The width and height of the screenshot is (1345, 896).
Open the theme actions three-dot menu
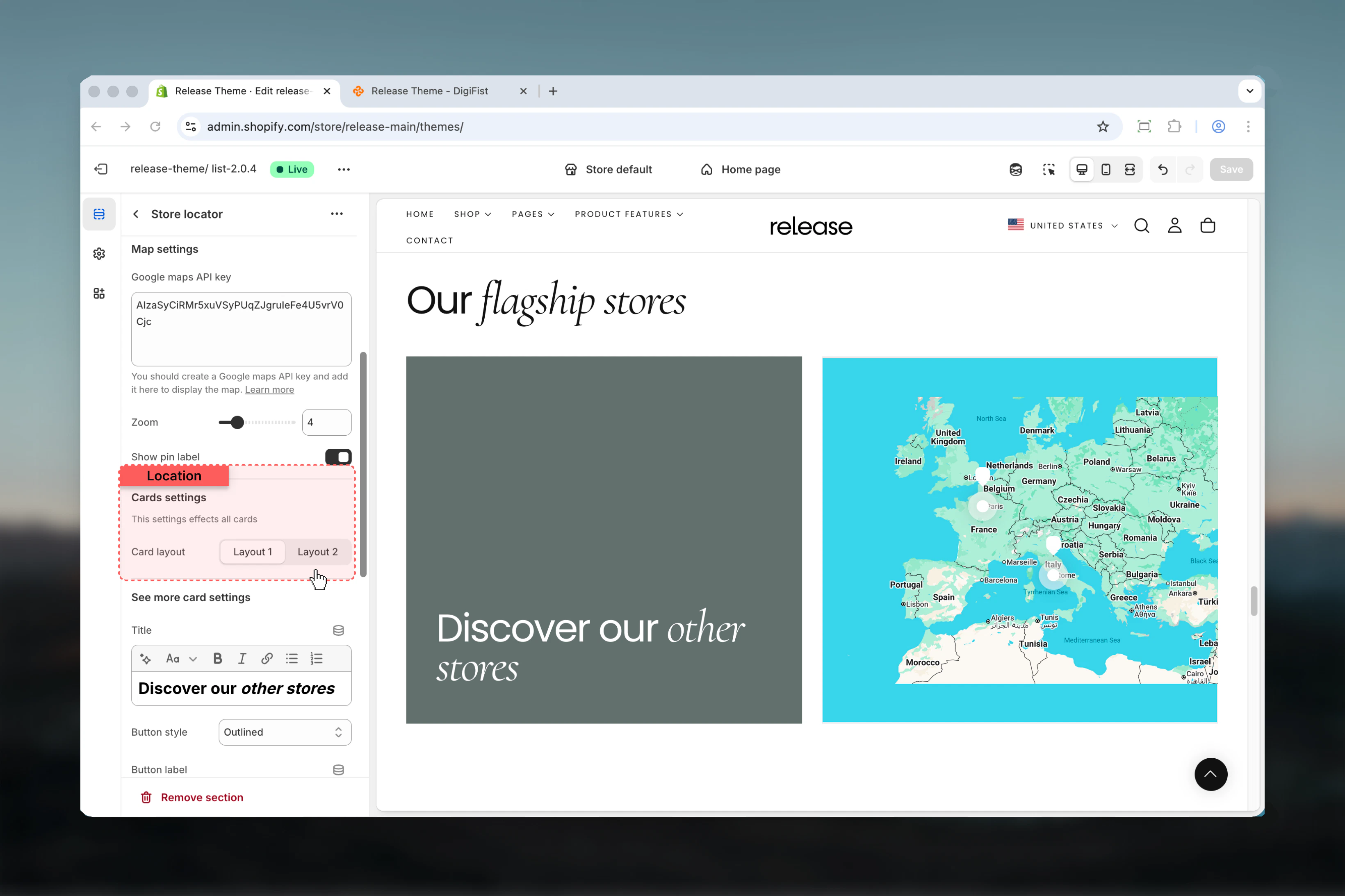[x=344, y=169]
